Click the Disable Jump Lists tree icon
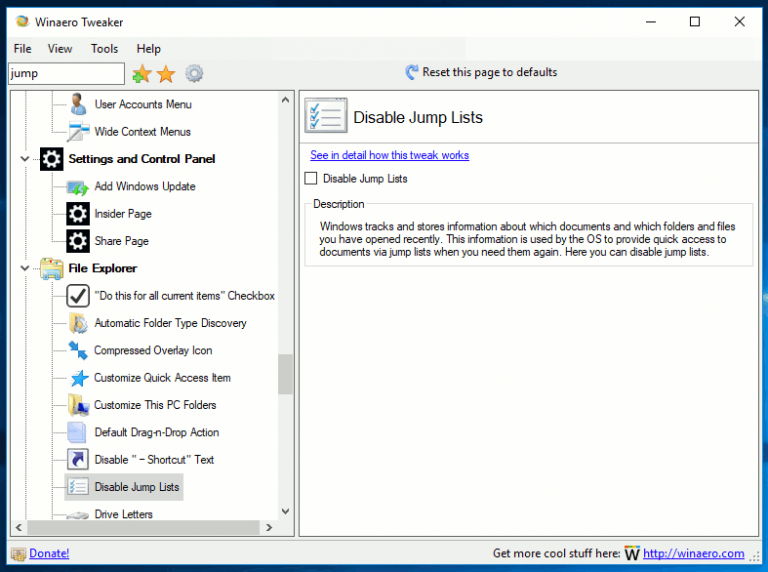This screenshot has width=768, height=572. [78, 487]
